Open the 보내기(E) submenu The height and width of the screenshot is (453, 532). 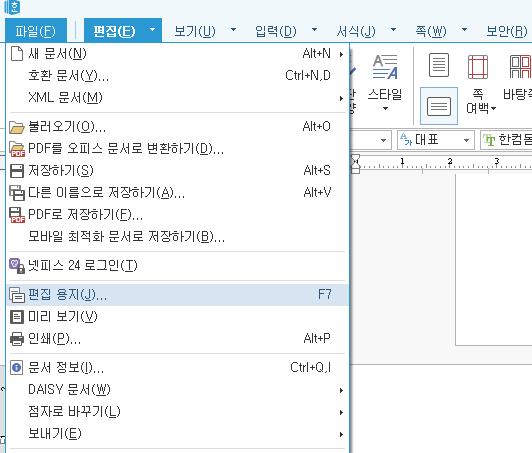[x=177, y=434]
